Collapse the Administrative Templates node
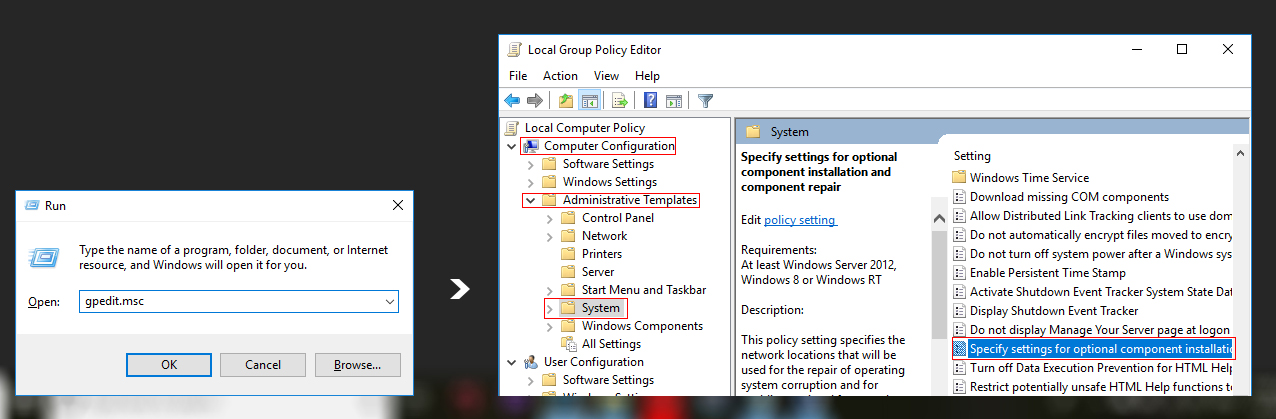Viewport: 1276px width, 419px height. pyautogui.click(x=530, y=200)
